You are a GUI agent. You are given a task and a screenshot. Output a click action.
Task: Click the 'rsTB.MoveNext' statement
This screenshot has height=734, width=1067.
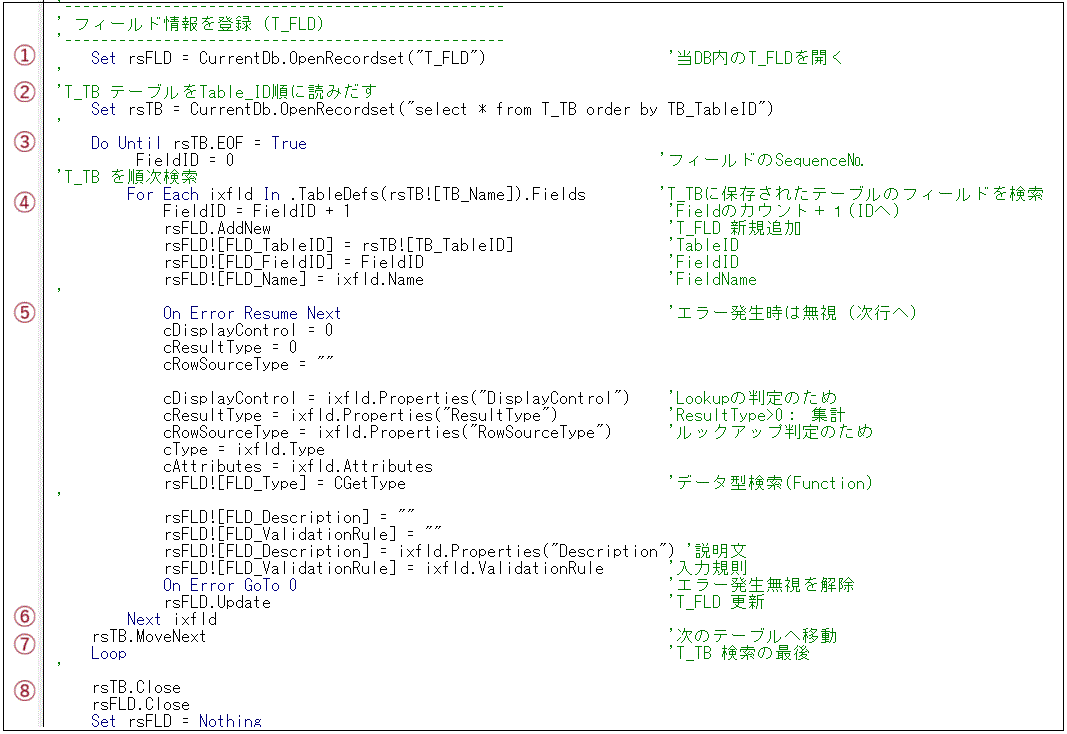[148, 636]
